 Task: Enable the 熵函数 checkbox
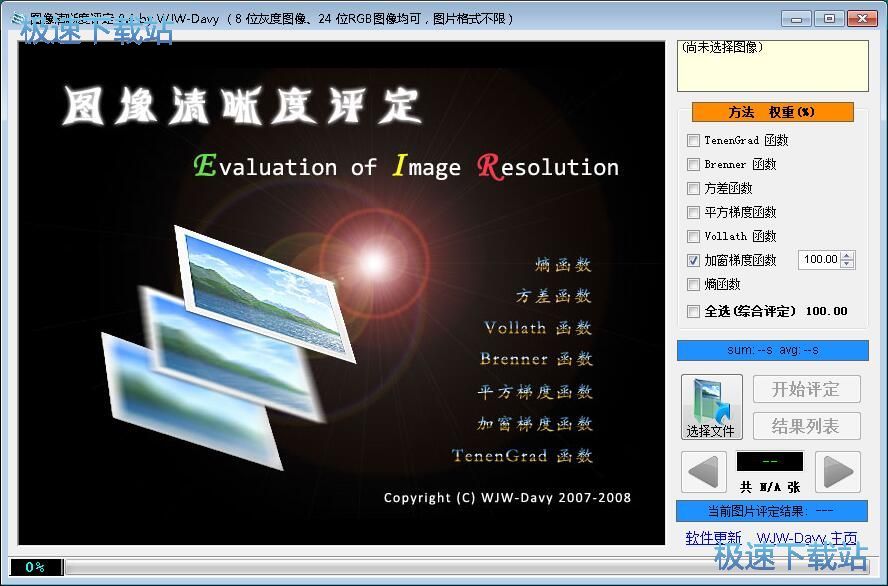tap(693, 284)
